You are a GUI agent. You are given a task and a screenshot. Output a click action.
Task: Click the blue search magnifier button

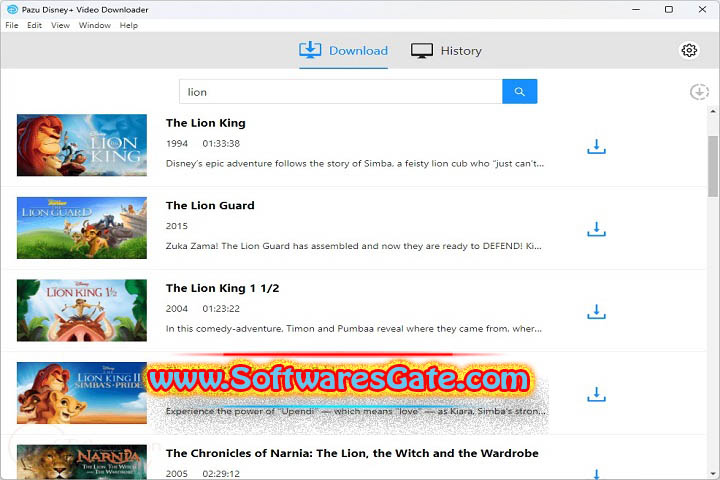click(519, 91)
